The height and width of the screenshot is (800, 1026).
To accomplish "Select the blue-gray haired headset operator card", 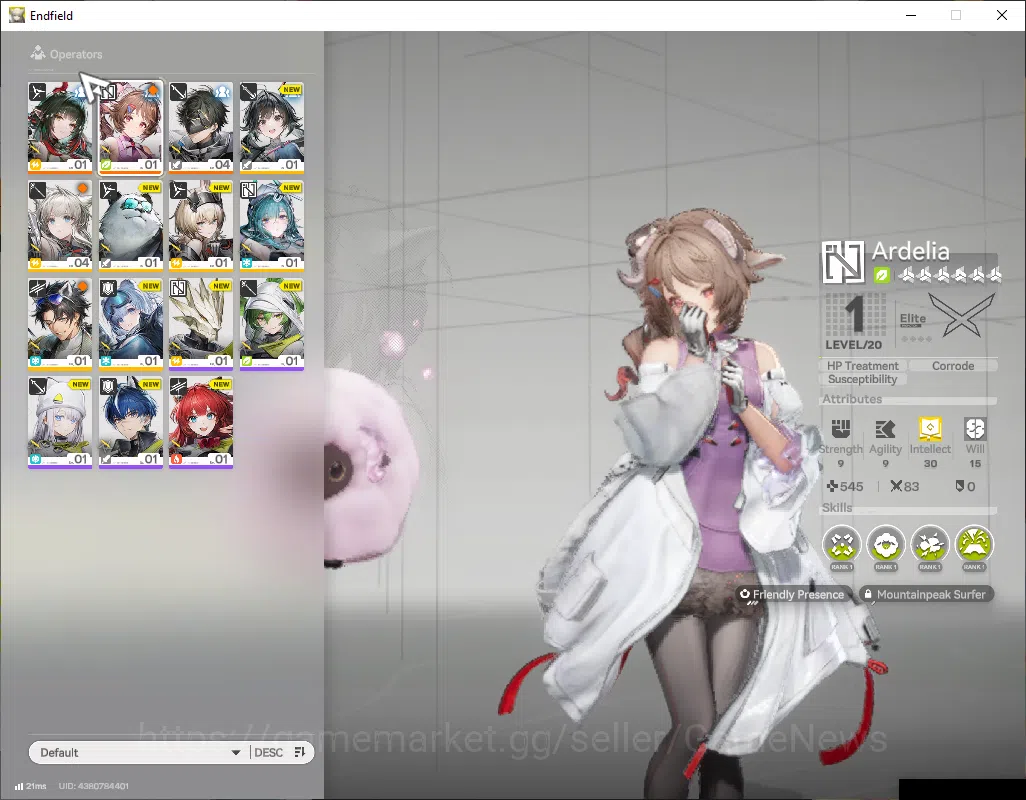I will point(131,324).
